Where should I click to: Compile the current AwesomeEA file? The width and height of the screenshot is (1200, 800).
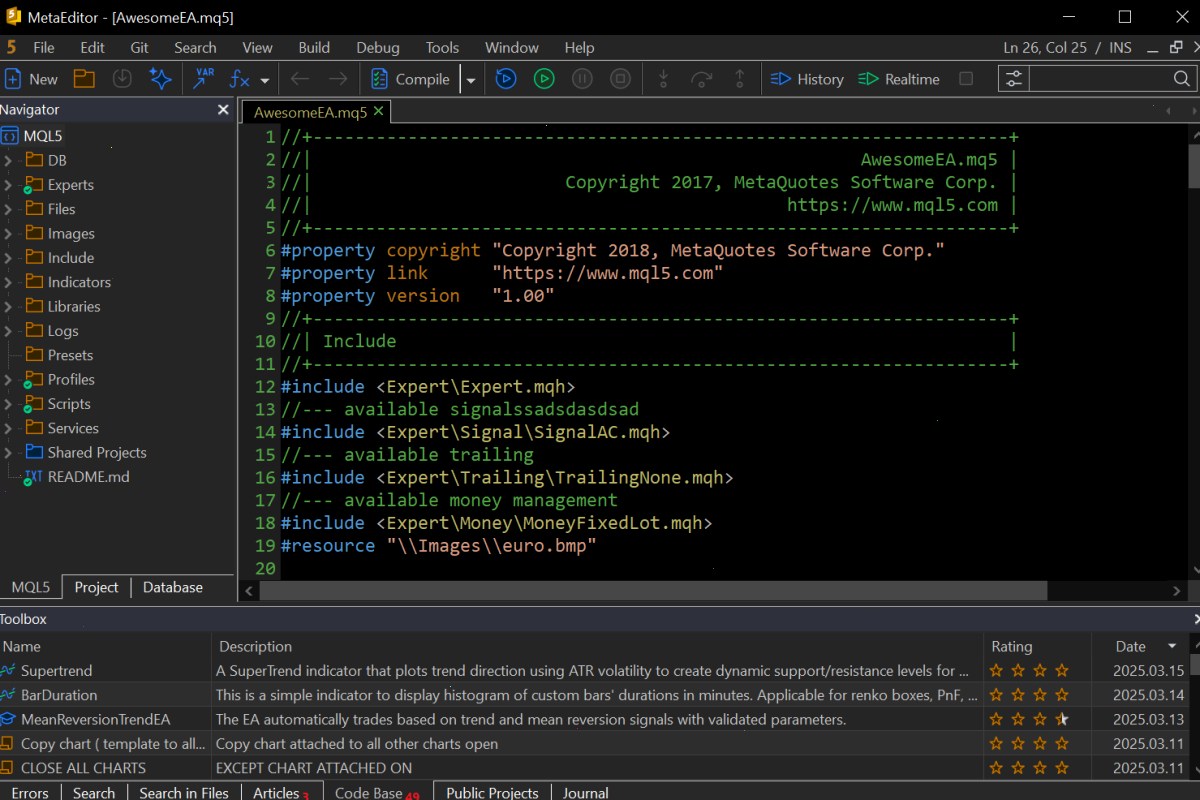[x=411, y=79]
